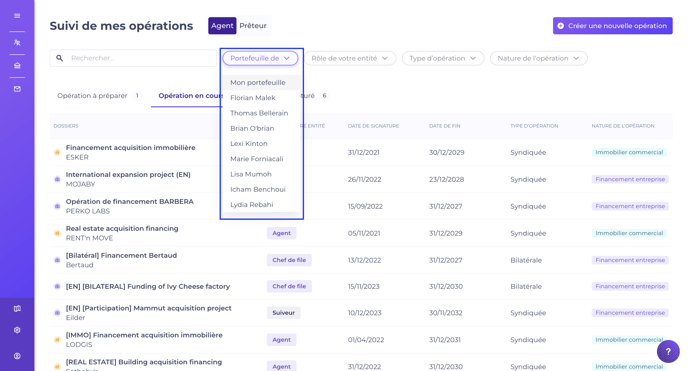The width and height of the screenshot is (688, 371).
Task: Sort by NATURE DE L'OPÉRATION column header
Action: [623, 126]
